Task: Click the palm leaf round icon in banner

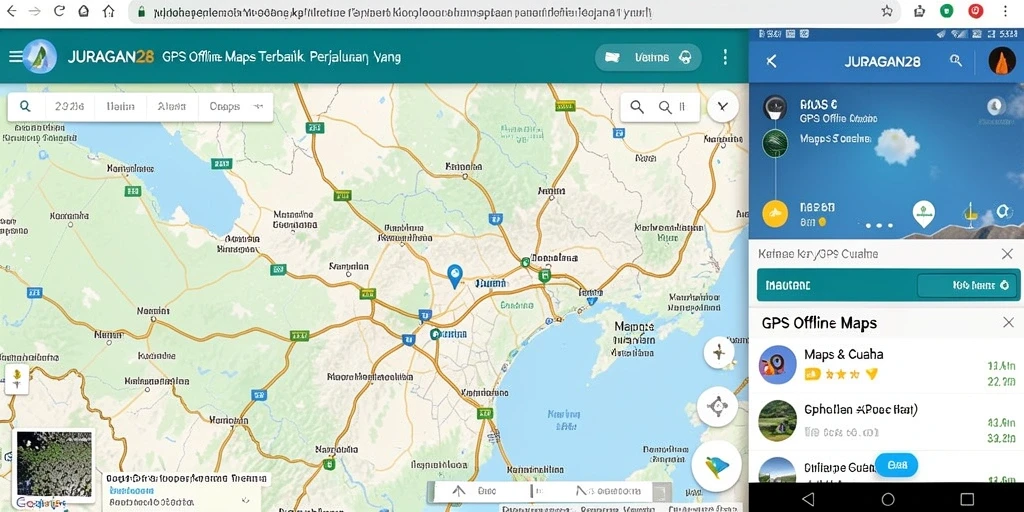Action: click(775, 143)
